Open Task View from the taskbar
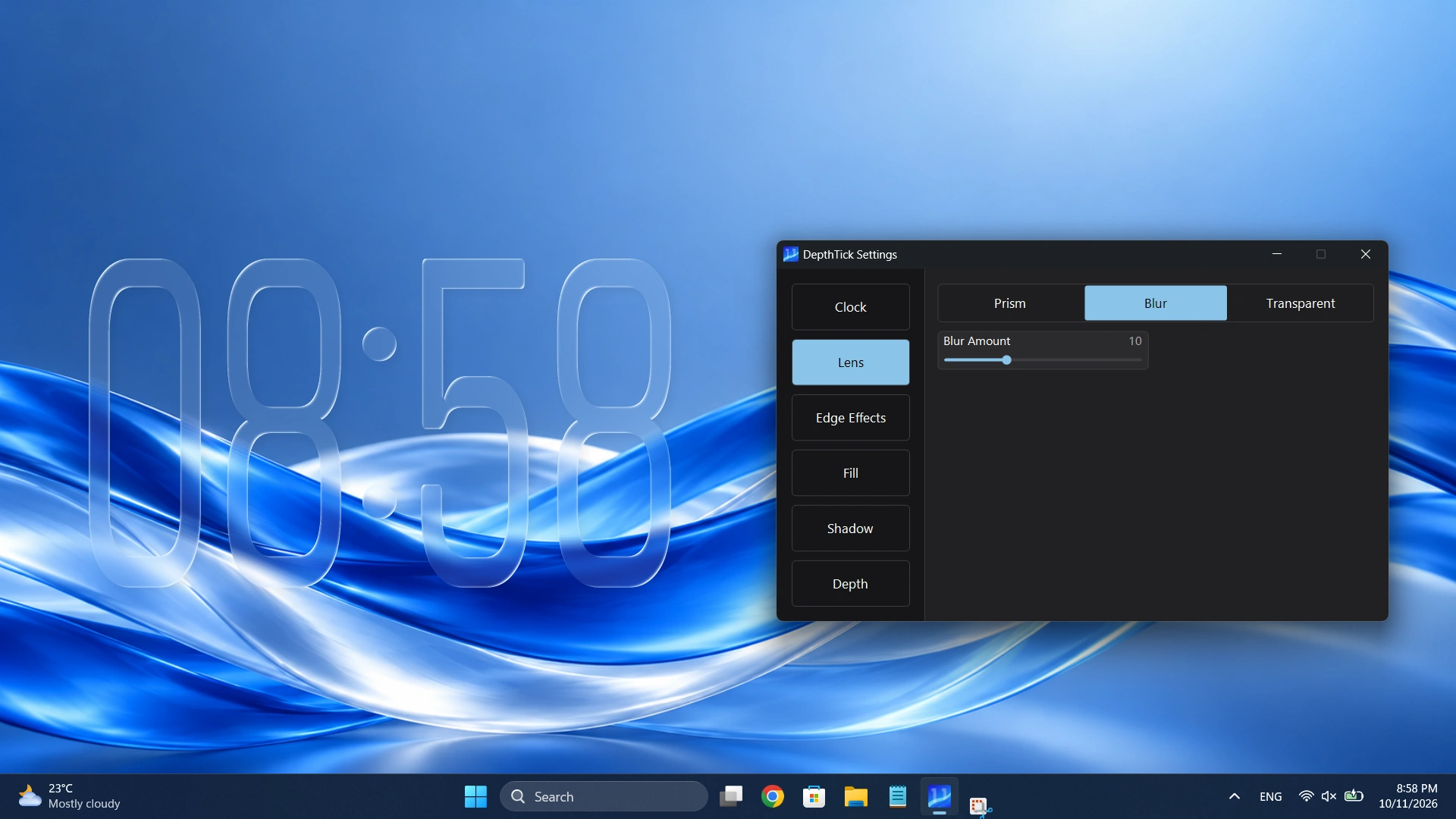The height and width of the screenshot is (819, 1456). 731,796
